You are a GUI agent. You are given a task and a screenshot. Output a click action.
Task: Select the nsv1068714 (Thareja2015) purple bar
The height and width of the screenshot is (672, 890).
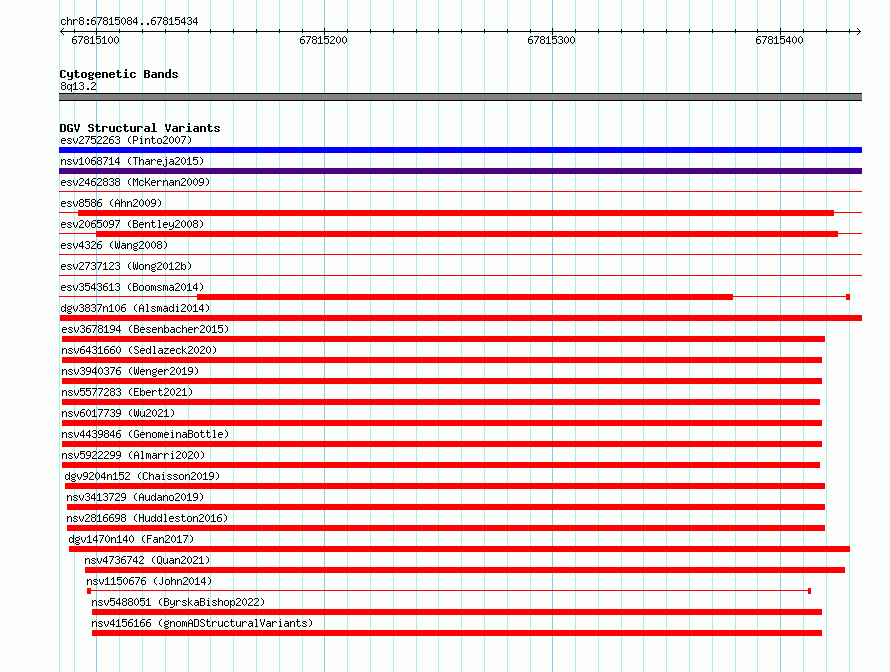tap(460, 171)
